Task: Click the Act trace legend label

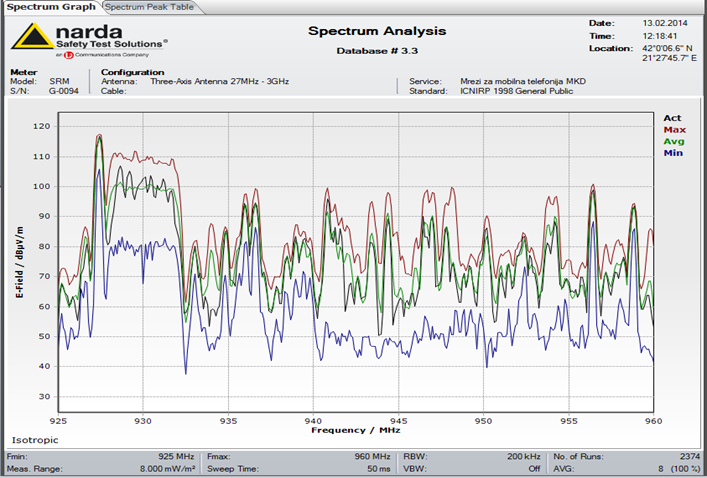Action: 671,118
